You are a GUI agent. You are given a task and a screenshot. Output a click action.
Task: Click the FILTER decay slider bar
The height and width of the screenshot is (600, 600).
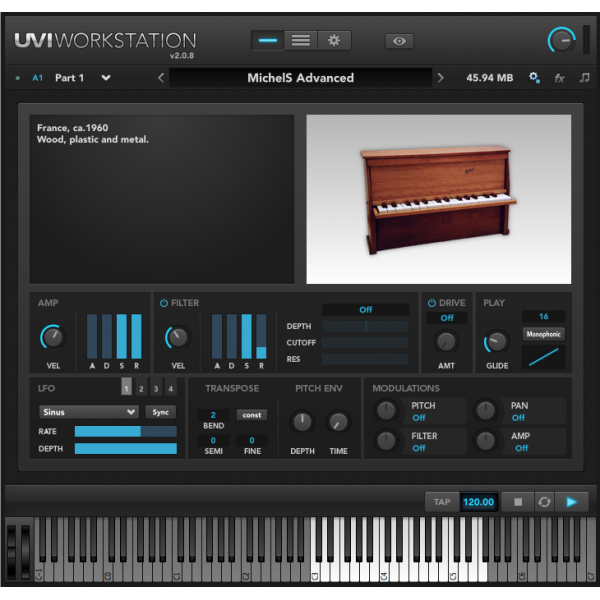[x=232, y=336]
